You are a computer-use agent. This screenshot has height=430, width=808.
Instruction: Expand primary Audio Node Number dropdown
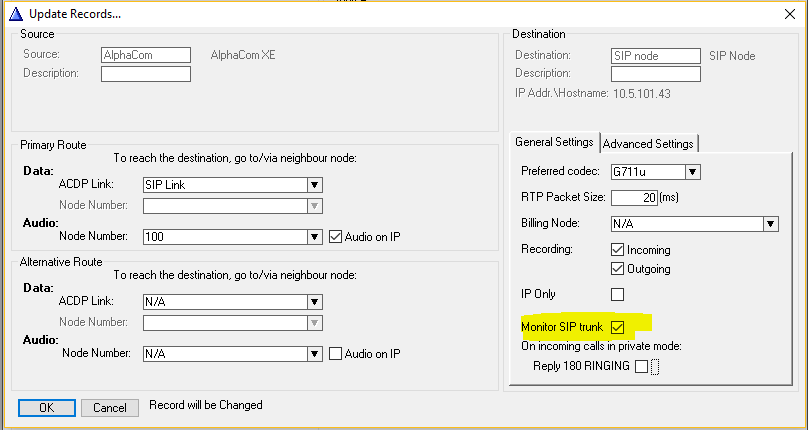click(x=314, y=237)
